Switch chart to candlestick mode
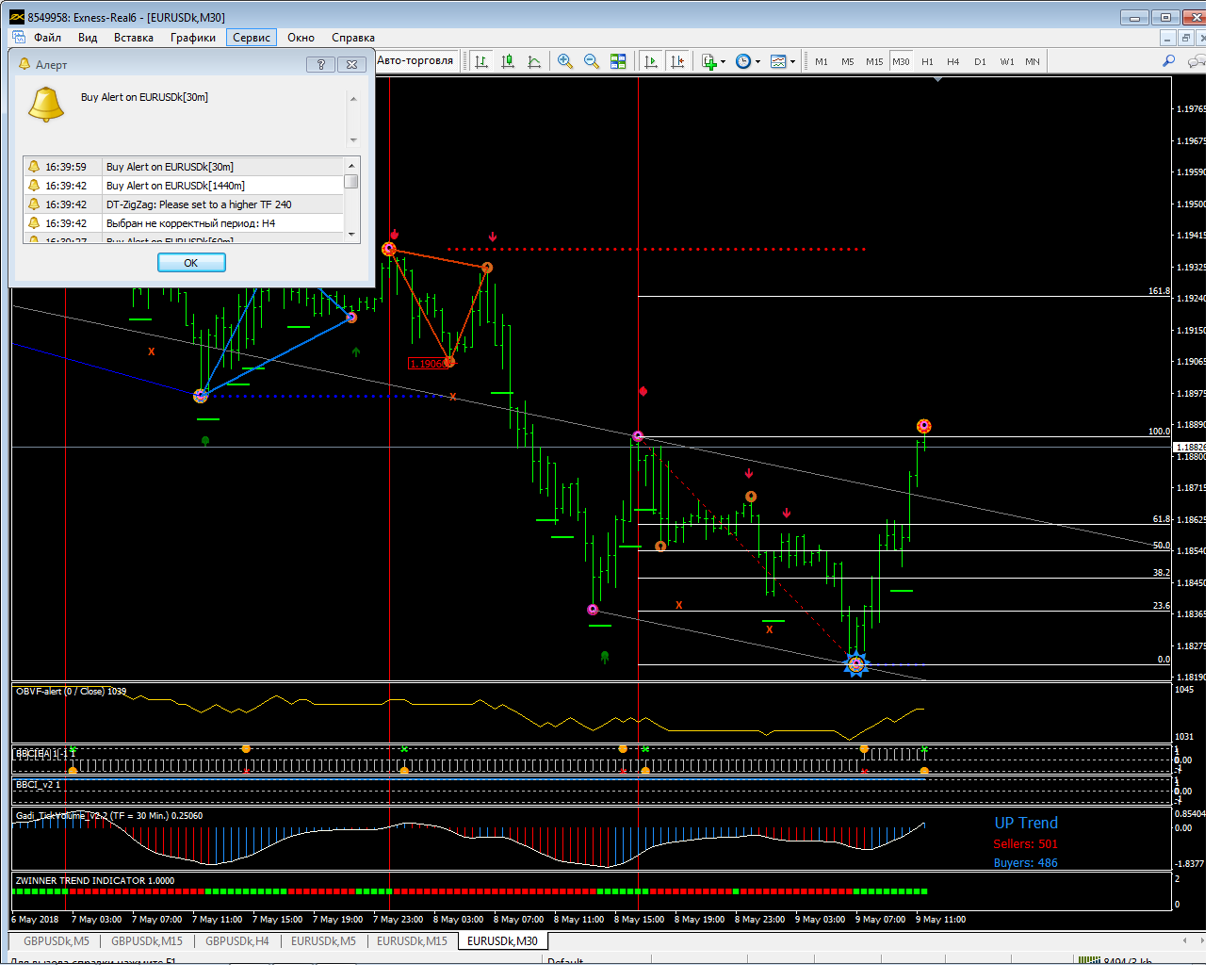 508,61
